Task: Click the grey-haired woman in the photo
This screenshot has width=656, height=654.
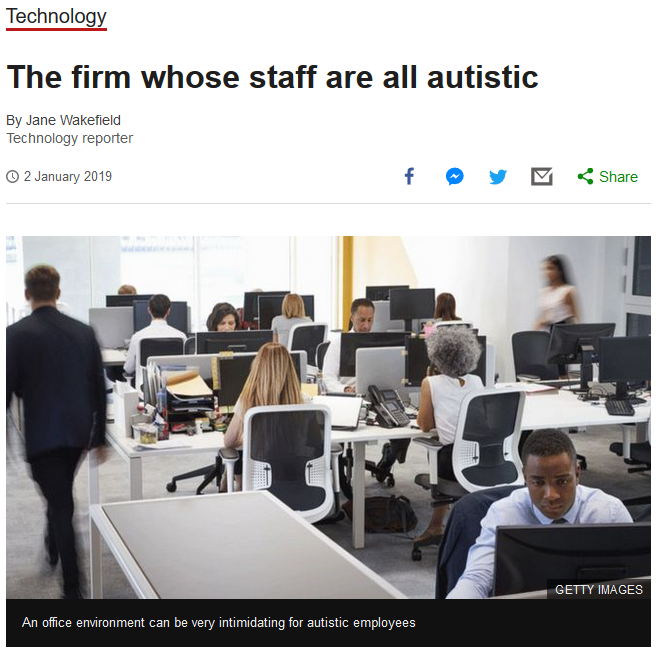Action: pos(452,393)
